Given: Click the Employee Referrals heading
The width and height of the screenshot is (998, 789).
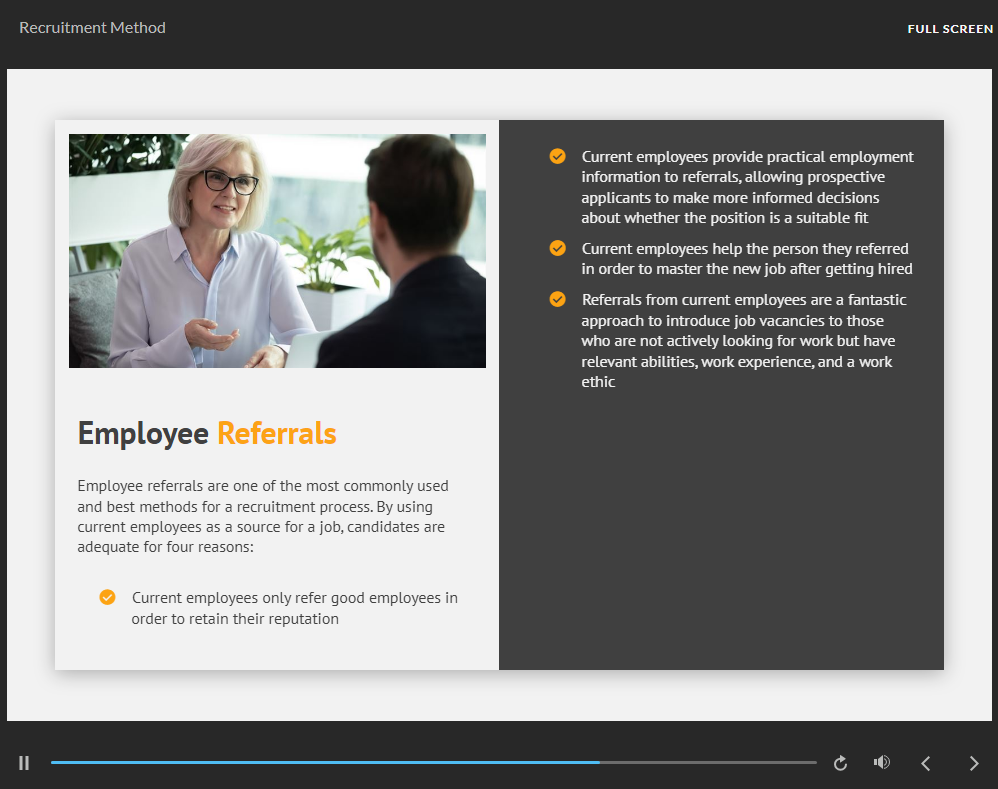Looking at the screenshot, I should pos(207,433).
